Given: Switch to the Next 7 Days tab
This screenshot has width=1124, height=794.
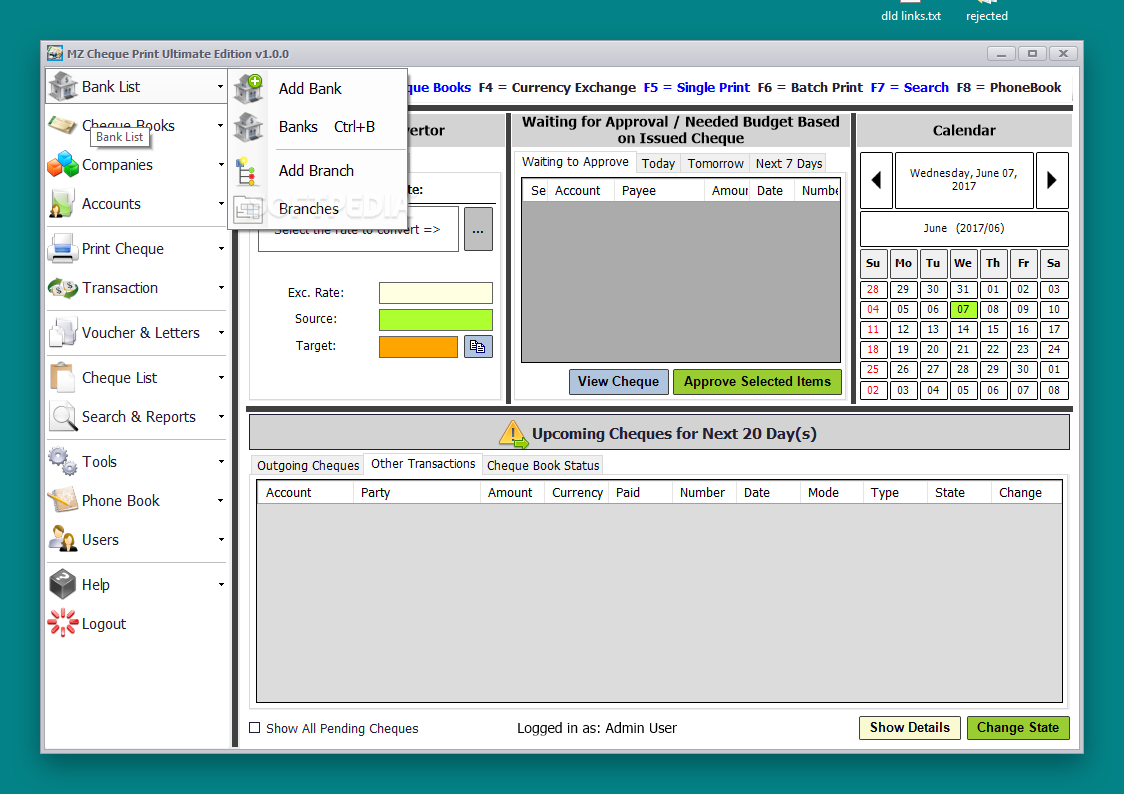Looking at the screenshot, I should point(789,163).
